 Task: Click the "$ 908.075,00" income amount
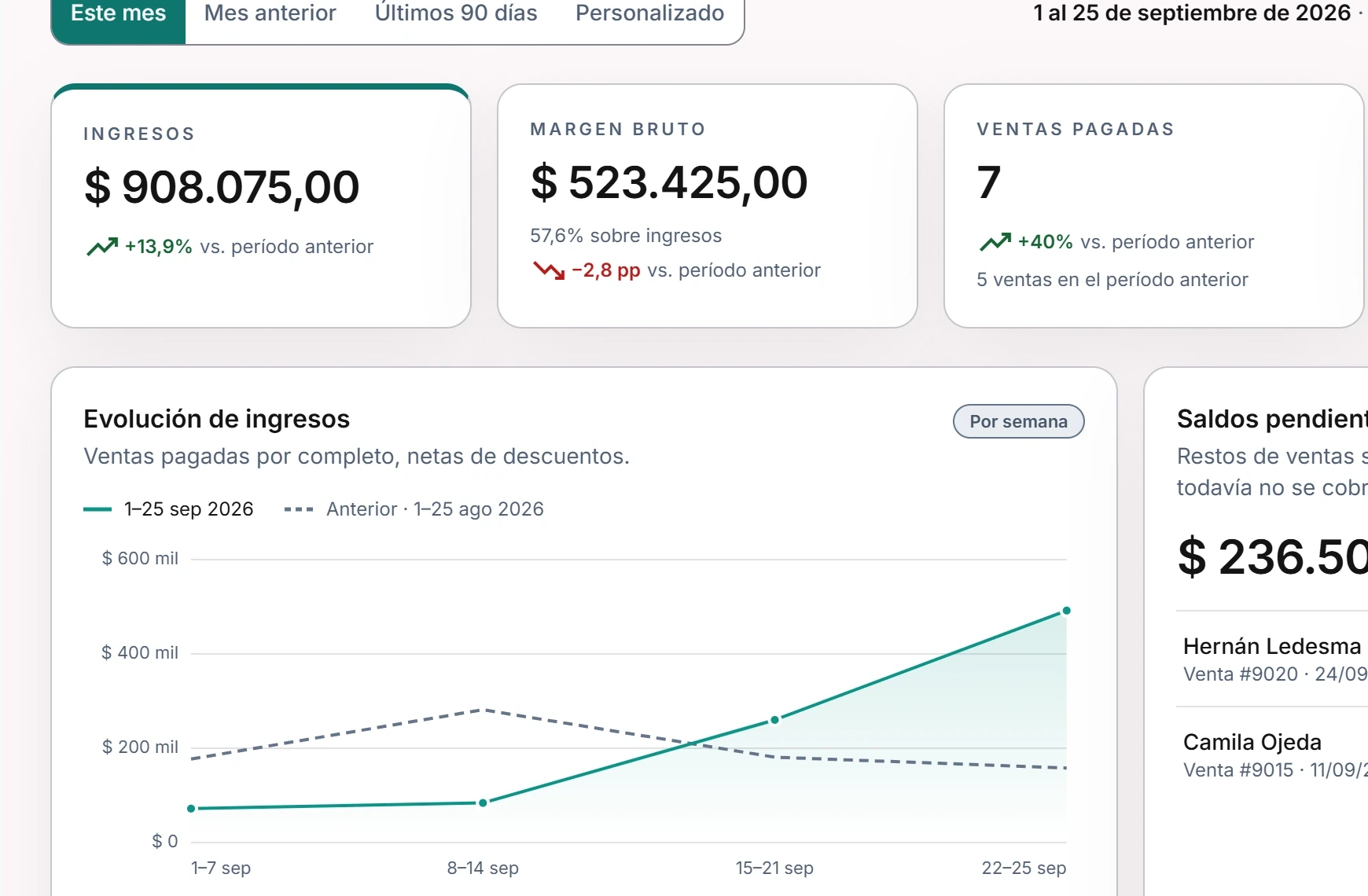click(222, 187)
